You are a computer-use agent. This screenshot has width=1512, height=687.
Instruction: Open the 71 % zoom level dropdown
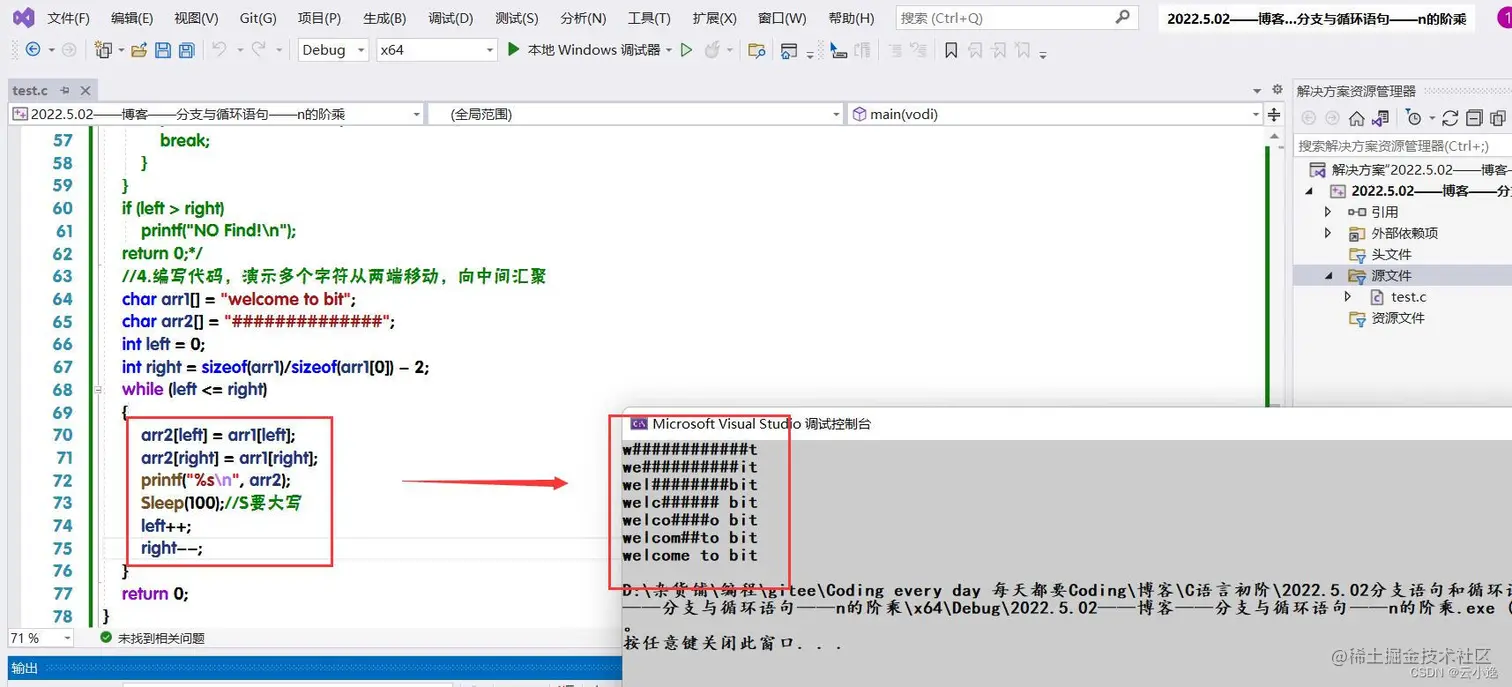(39, 637)
